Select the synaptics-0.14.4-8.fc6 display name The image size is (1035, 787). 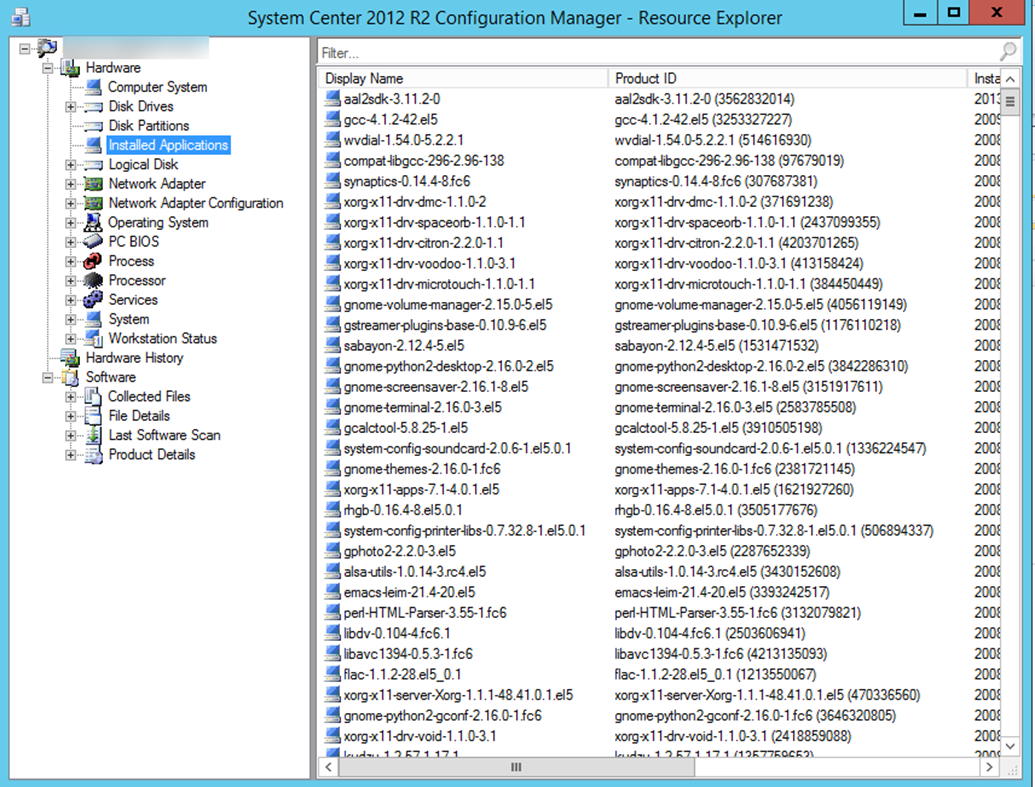pyautogui.click(x=407, y=181)
